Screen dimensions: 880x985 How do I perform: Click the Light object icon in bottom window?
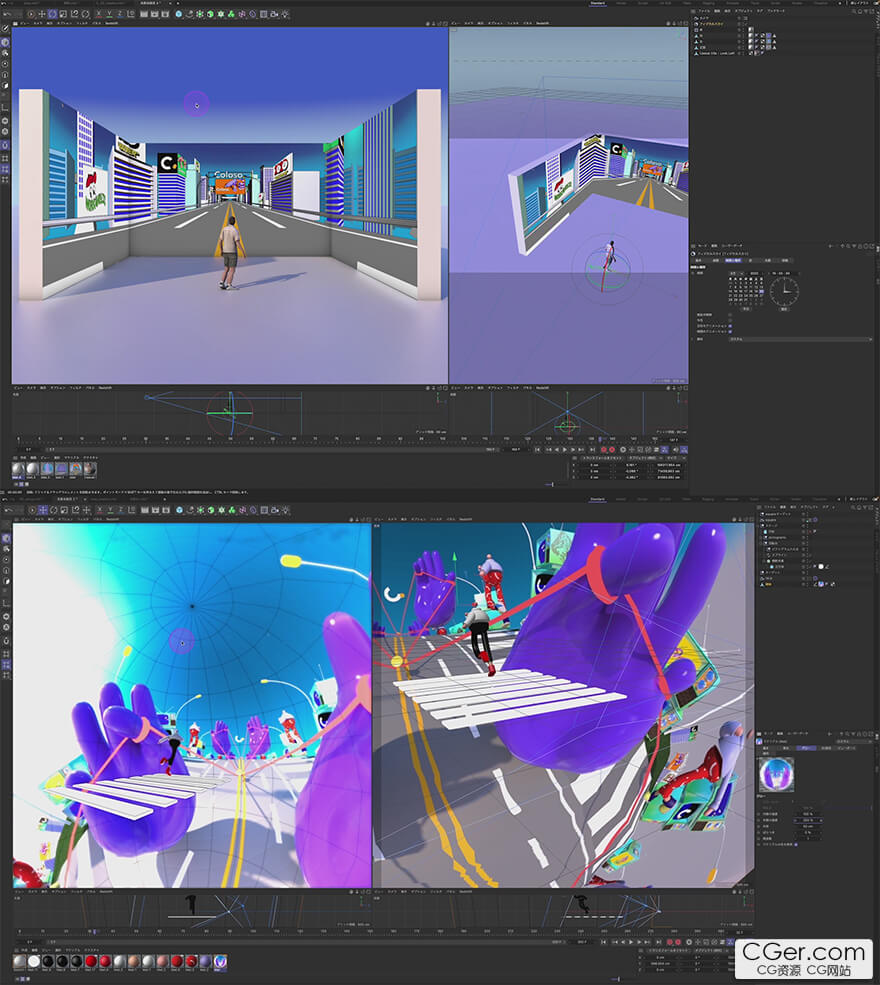(x=286, y=509)
